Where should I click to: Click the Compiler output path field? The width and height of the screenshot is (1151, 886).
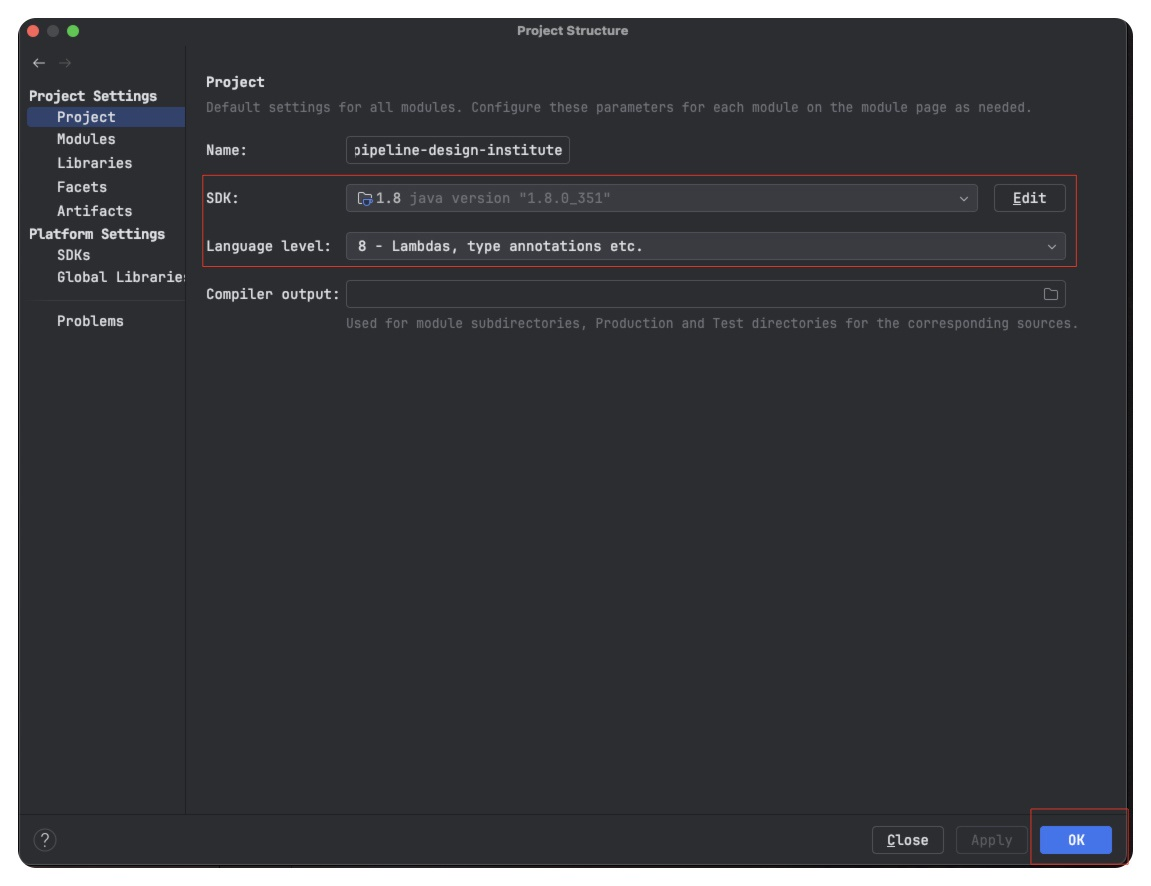coord(690,294)
